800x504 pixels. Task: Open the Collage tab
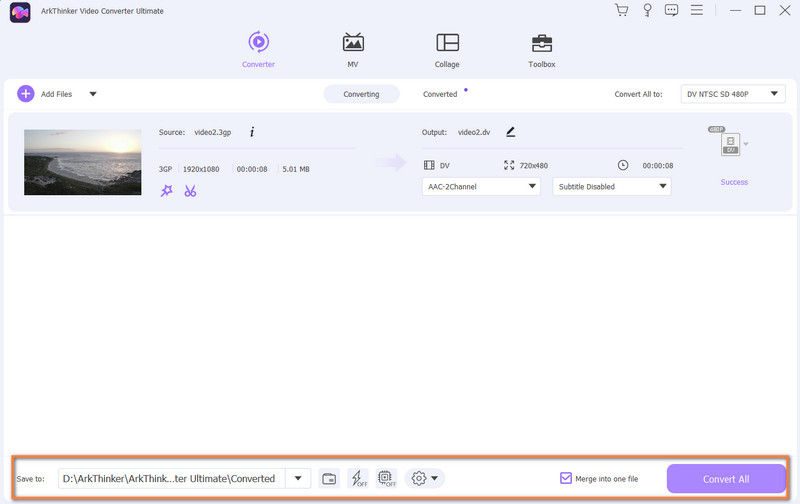pos(447,49)
